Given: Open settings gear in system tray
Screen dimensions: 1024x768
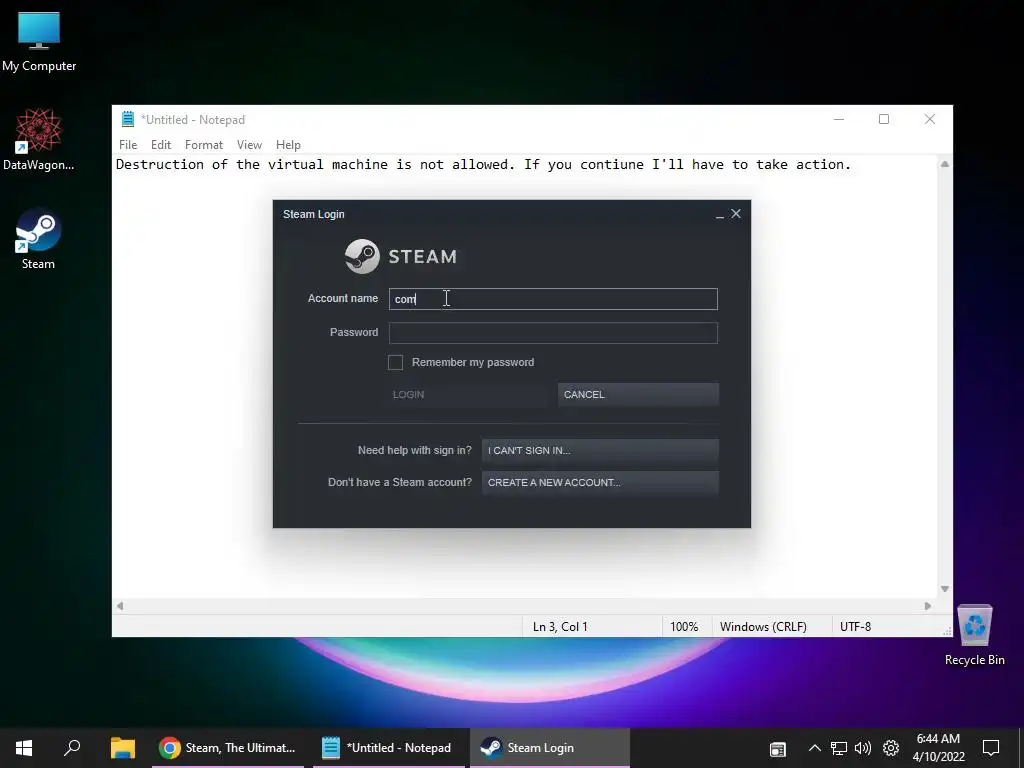Looking at the screenshot, I should click(891, 748).
